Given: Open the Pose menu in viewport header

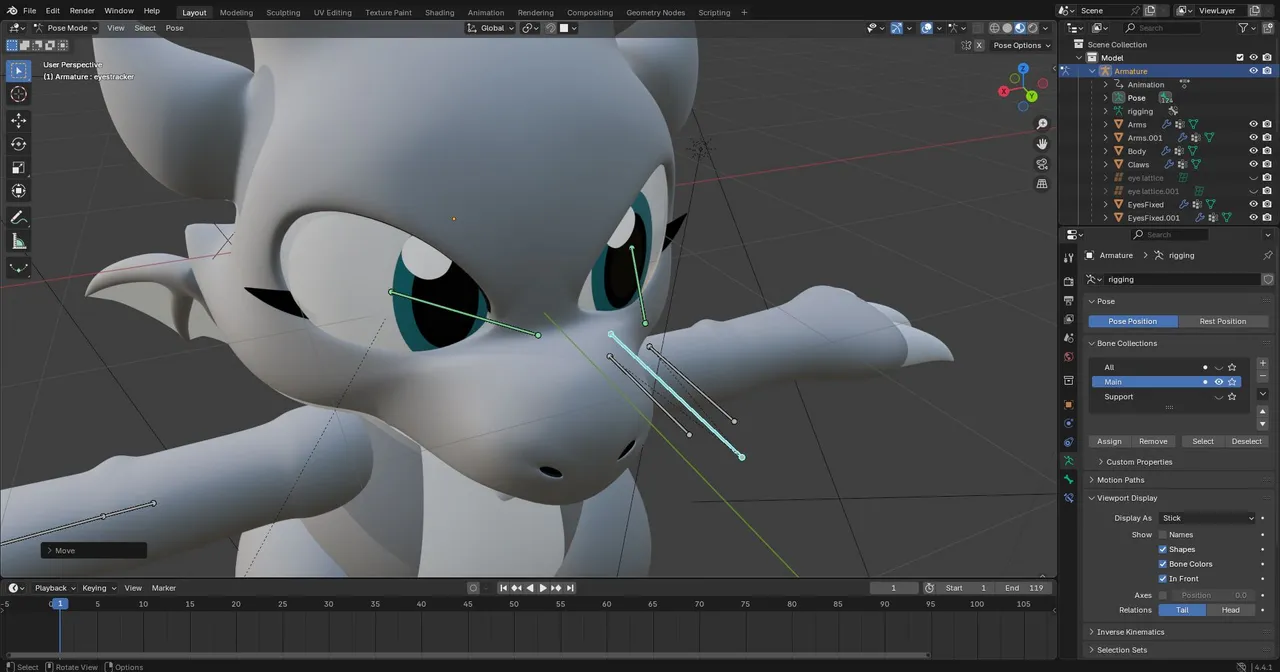Looking at the screenshot, I should pyautogui.click(x=174, y=28).
